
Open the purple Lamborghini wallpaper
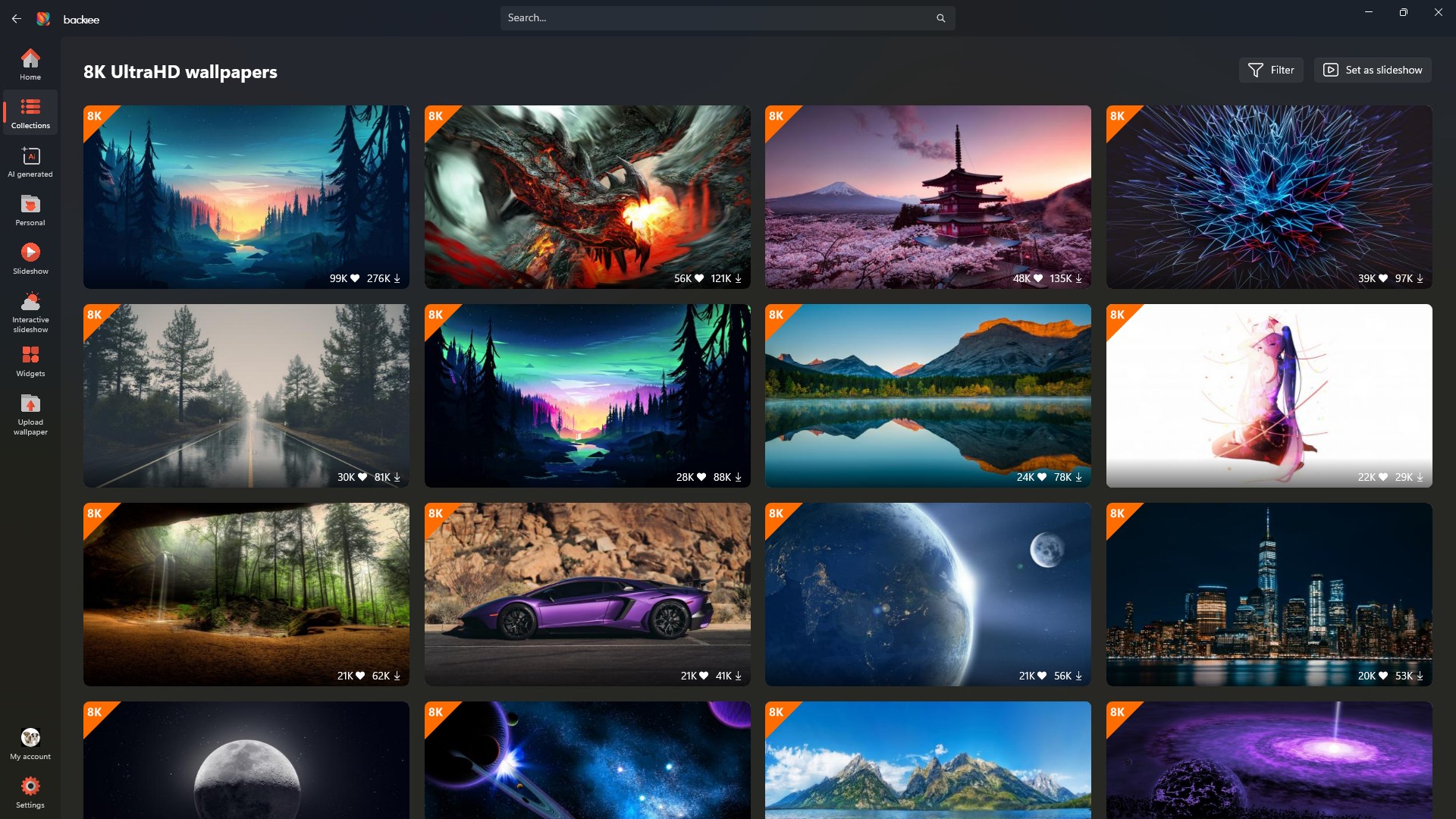tap(586, 594)
